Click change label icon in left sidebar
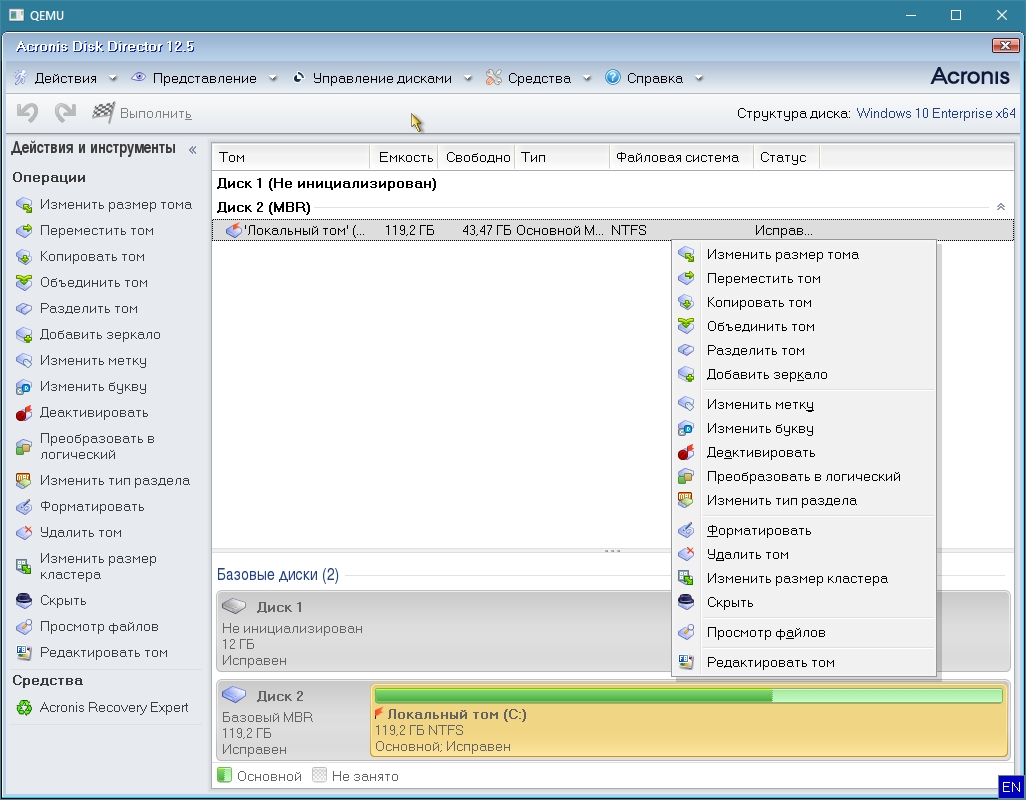Image resolution: width=1026 pixels, height=800 pixels. tap(24, 360)
